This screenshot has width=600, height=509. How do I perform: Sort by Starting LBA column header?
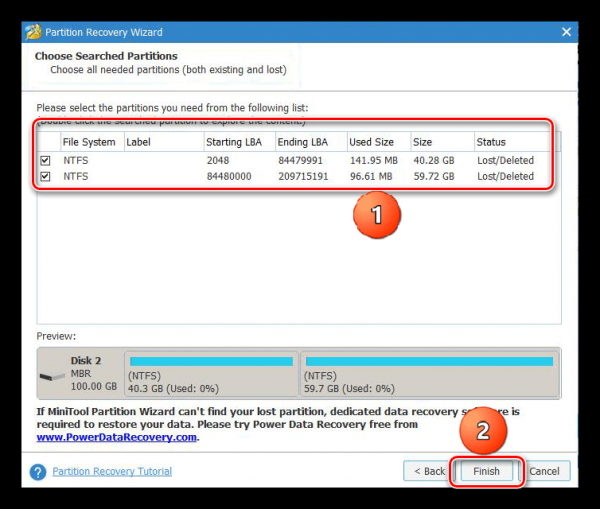click(239, 142)
